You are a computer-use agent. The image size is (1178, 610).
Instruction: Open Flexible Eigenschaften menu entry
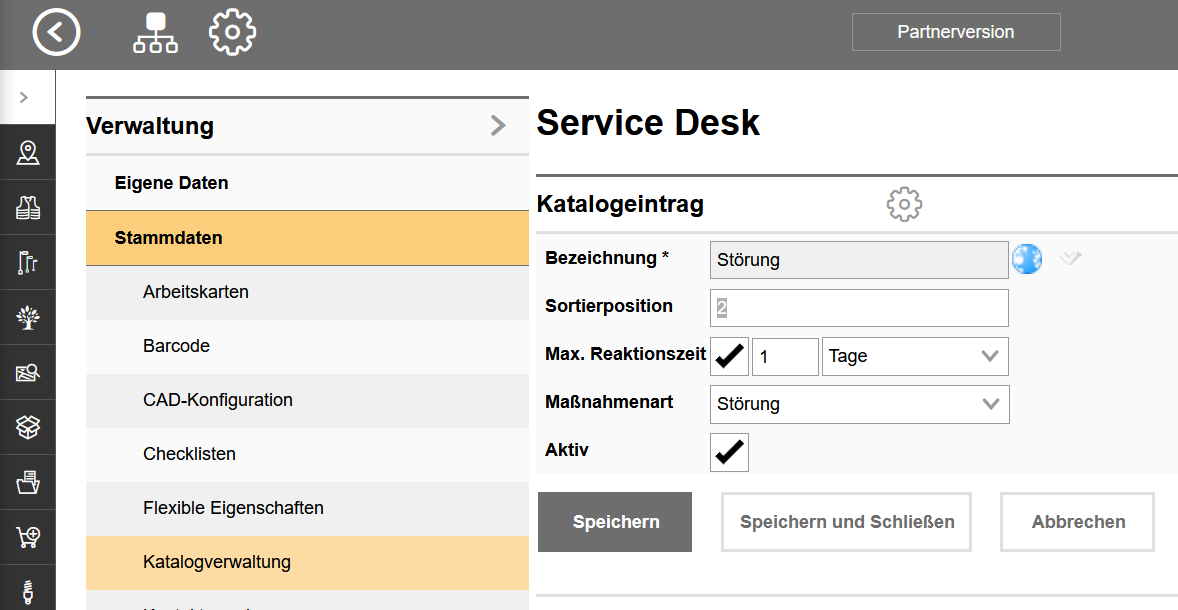[307, 509]
